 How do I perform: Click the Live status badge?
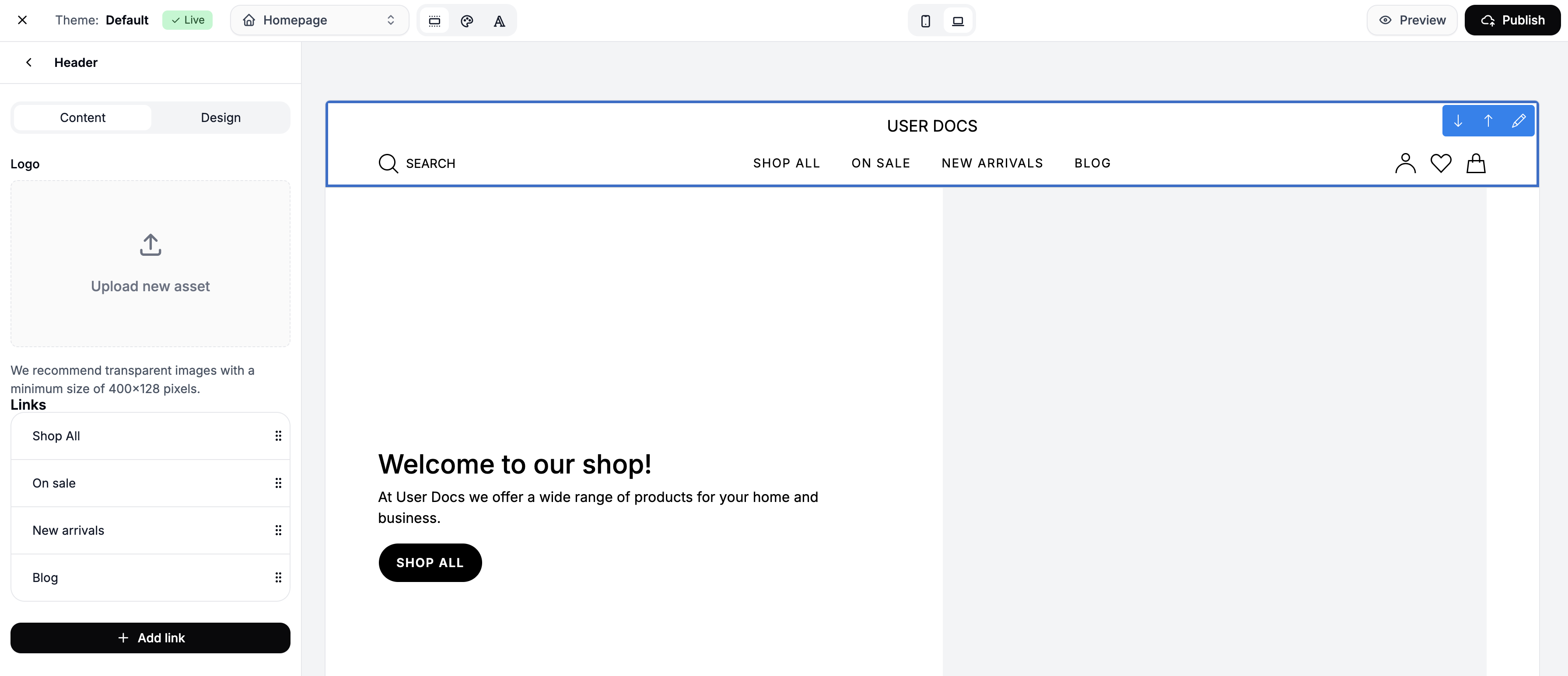coord(188,20)
